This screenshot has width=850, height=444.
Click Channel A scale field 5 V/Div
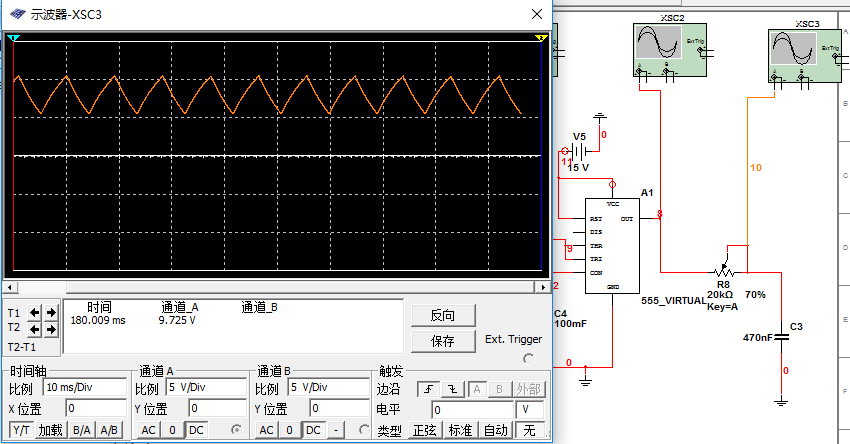tap(206, 387)
